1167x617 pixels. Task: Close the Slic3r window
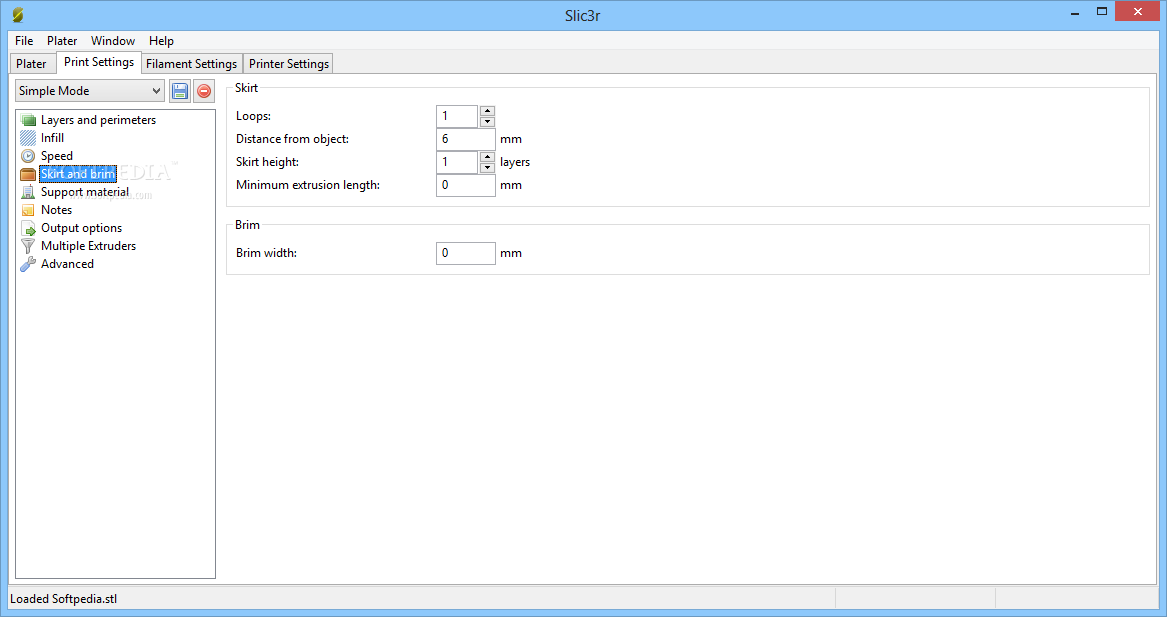pyautogui.click(x=1138, y=11)
